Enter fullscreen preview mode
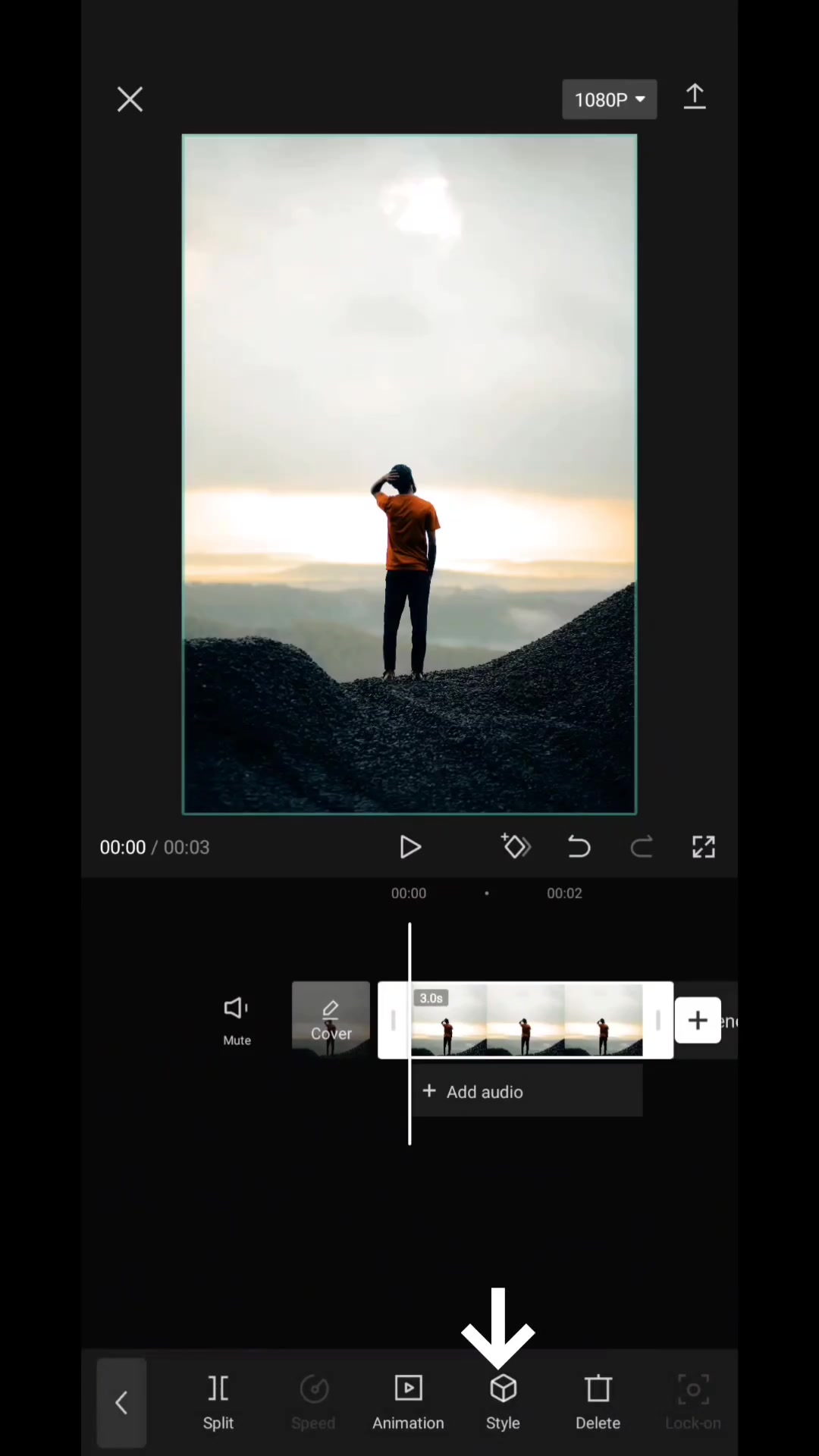Viewport: 819px width, 1456px height. [704, 847]
